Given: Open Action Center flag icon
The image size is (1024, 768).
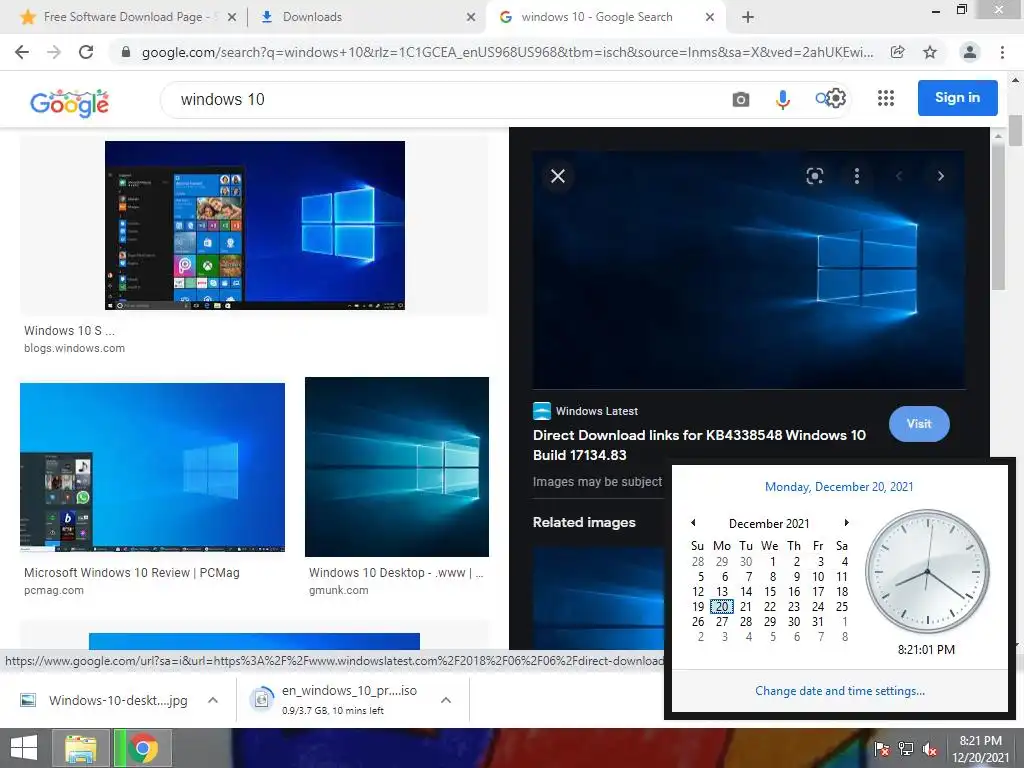Looking at the screenshot, I should pyautogui.click(x=882, y=749).
